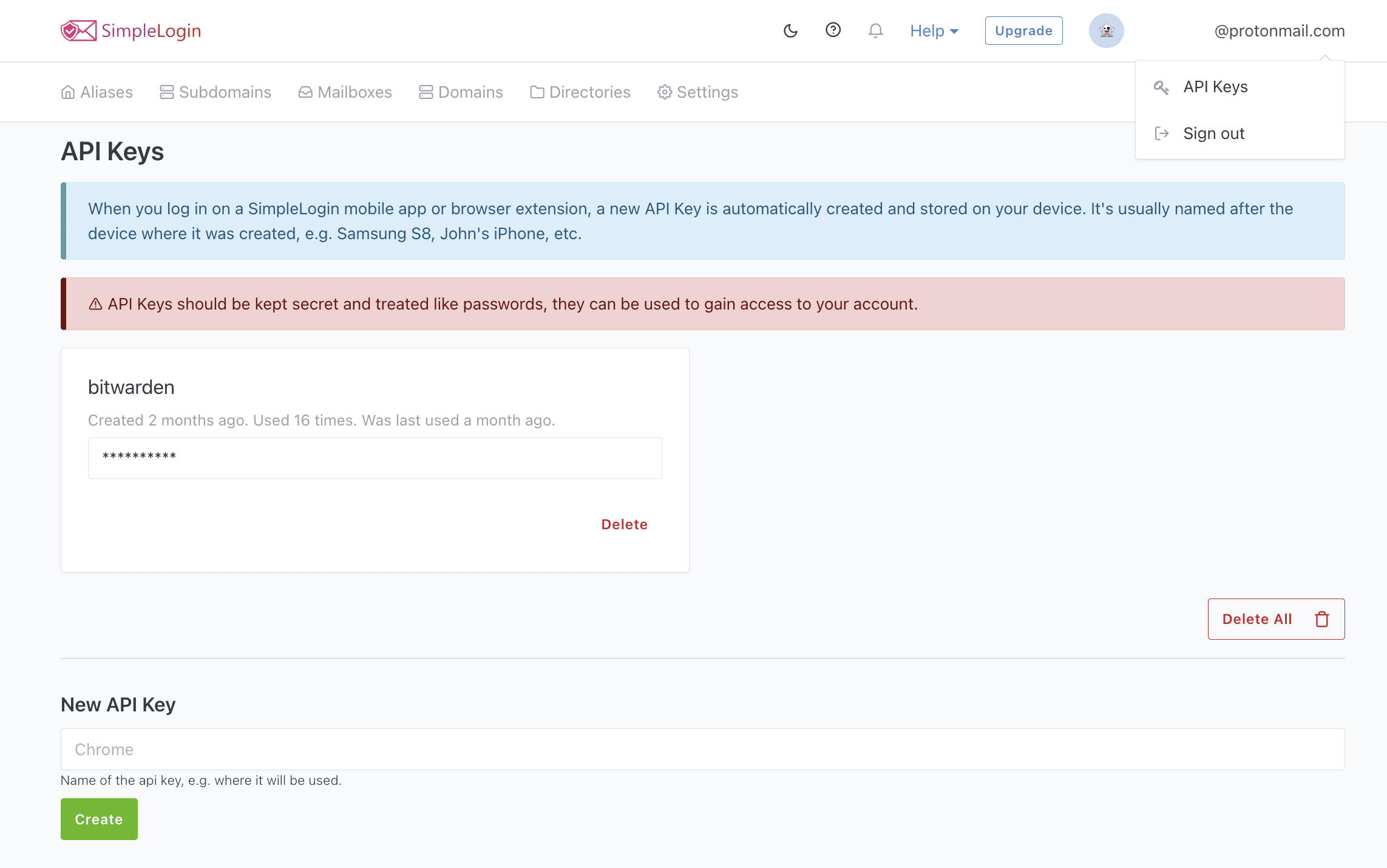Click the Create new API key button
This screenshot has height=868, width=1387.
click(99, 819)
